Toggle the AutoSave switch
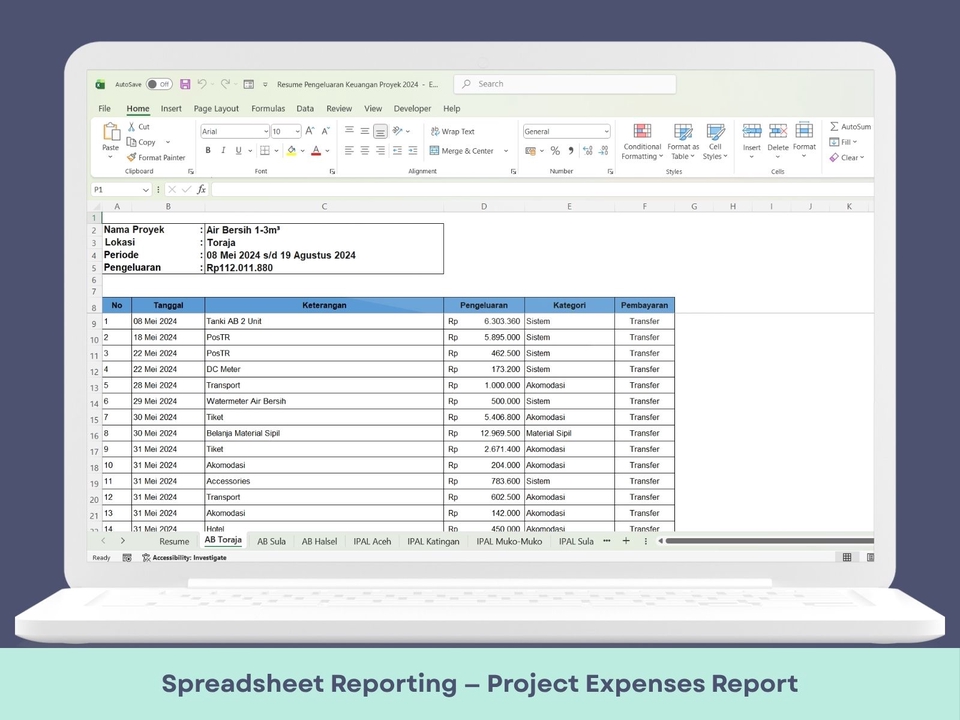 click(159, 85)
